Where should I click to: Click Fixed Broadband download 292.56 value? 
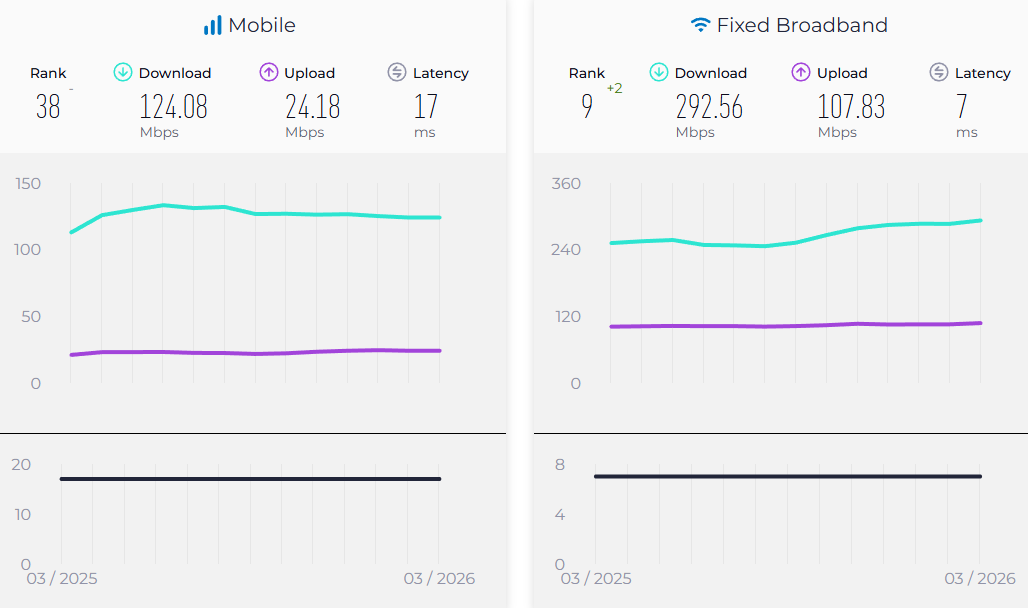click(x=709, y=106)
